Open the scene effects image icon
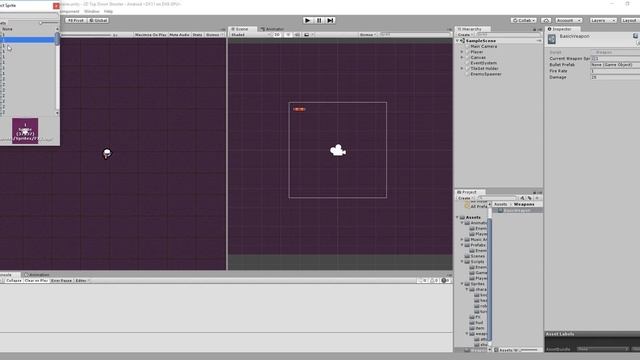The image size is (640, 360). pyautogui.click(x=307, y=35)
